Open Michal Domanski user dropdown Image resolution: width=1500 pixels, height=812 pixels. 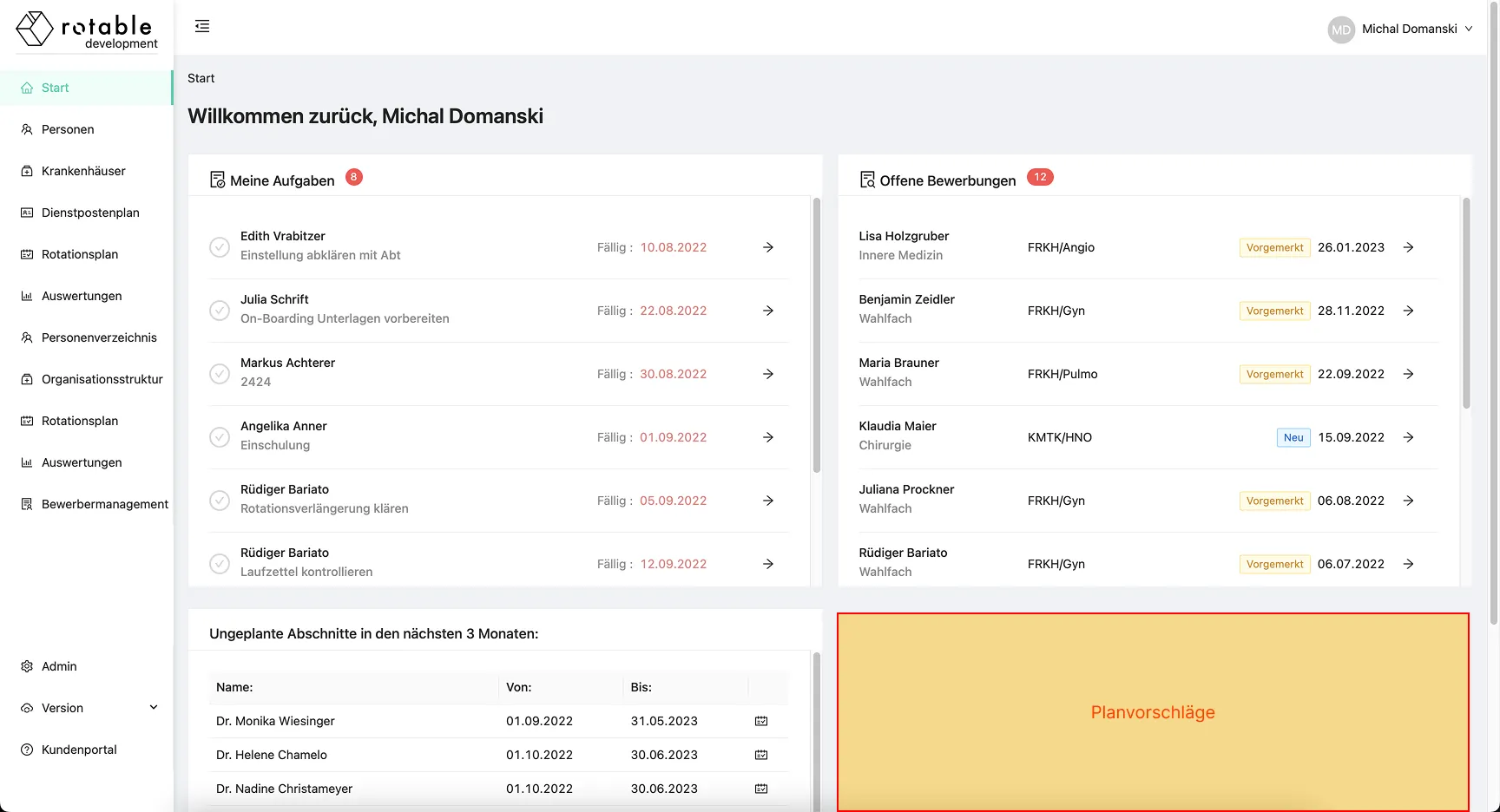click(1417, 29)
